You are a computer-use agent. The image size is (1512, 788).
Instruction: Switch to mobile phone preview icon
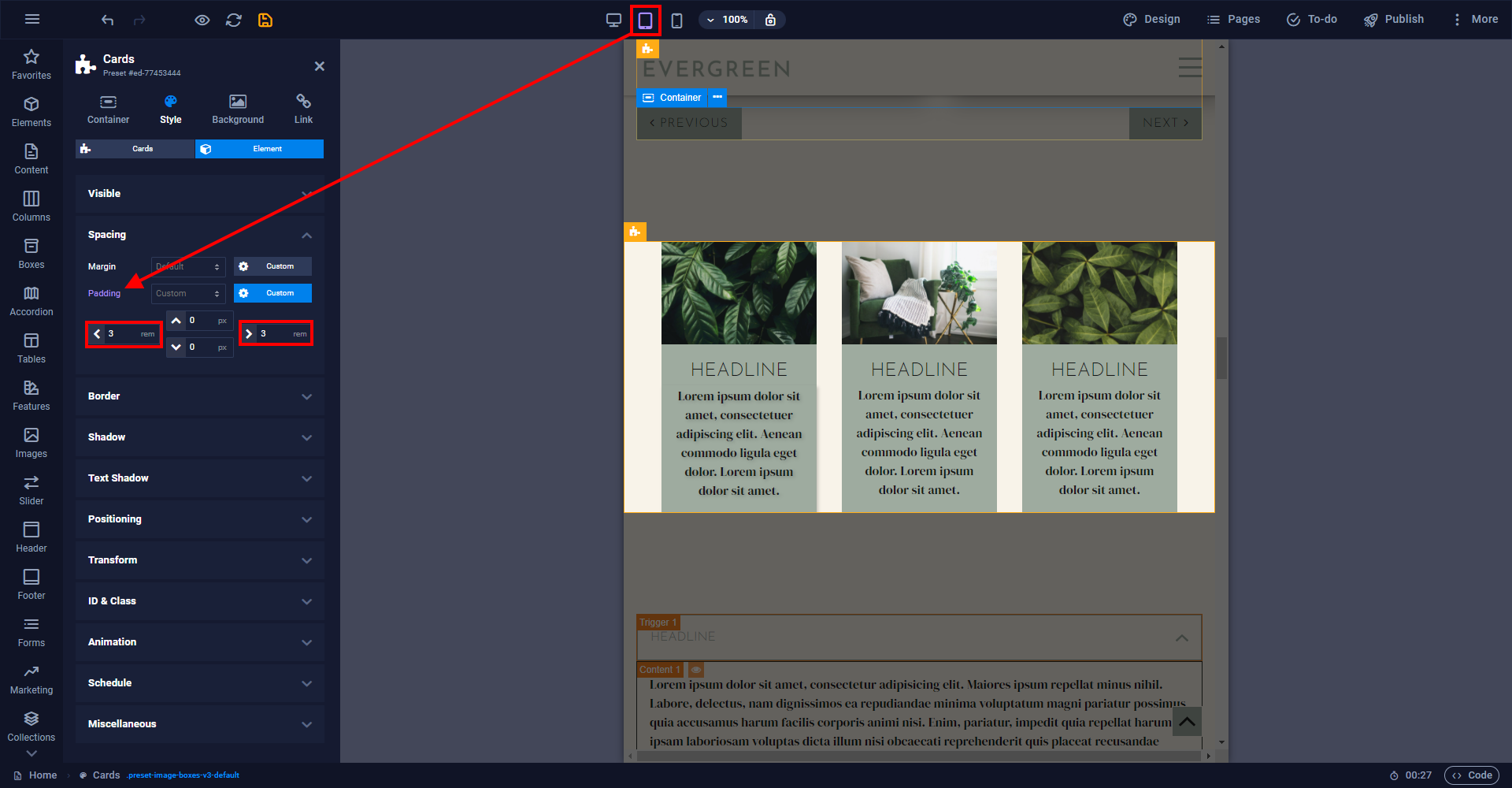pyautogui.click(x=676, y=20)
